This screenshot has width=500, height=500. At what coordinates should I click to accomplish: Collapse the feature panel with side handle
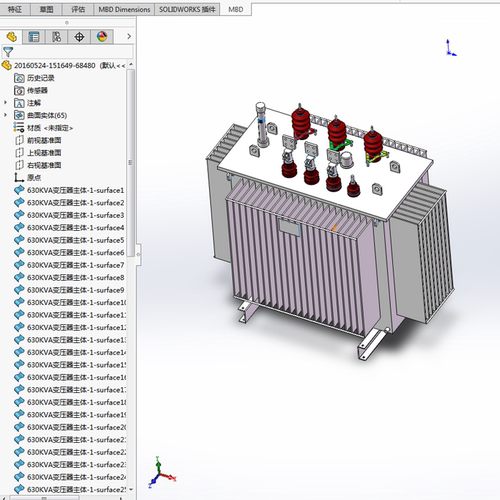(138, 254)
